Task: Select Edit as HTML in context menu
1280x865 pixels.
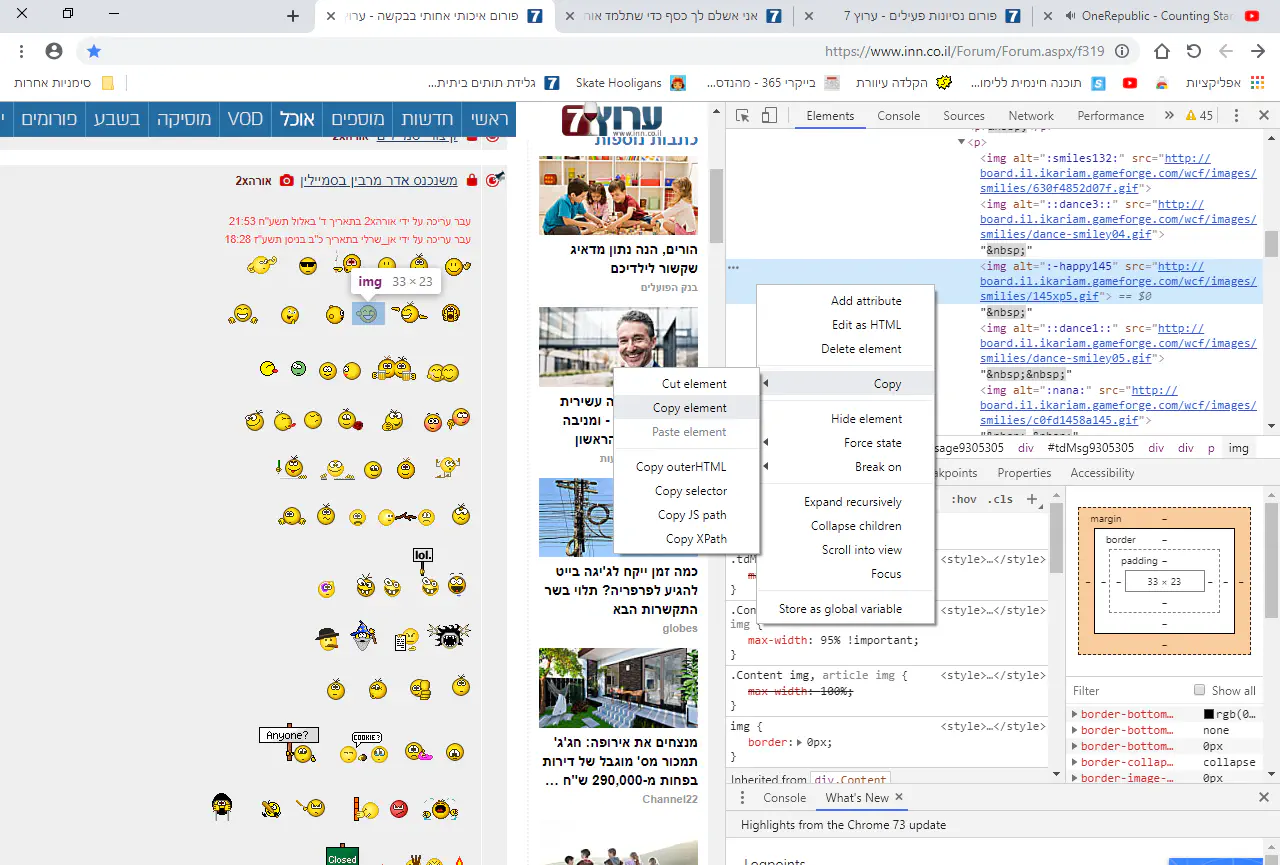Action: pyautogui.click(x=866, y=325)
